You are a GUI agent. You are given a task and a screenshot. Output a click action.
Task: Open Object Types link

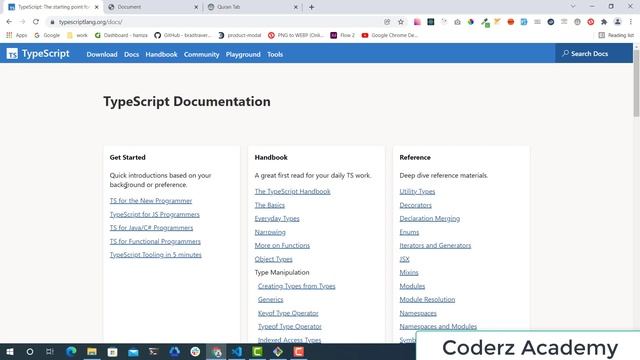point(273,259)
